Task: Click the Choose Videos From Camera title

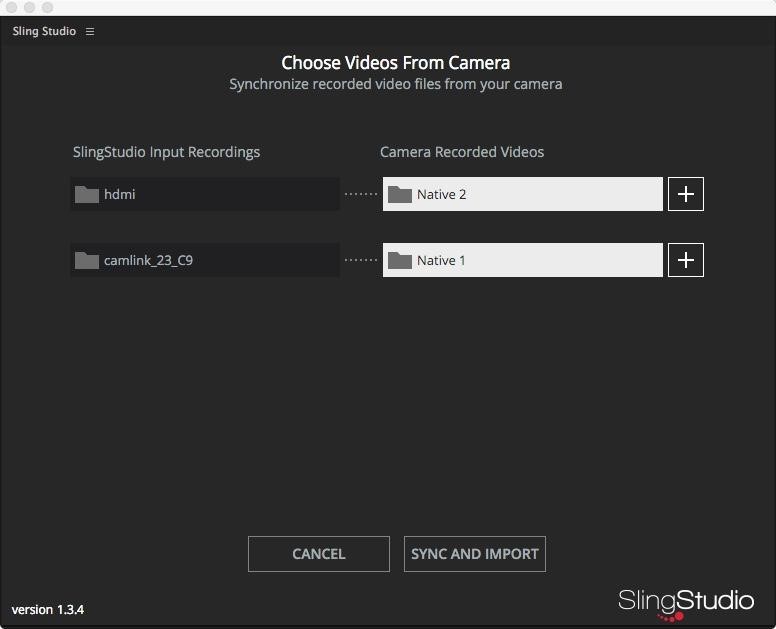Action: click(395, 63)
